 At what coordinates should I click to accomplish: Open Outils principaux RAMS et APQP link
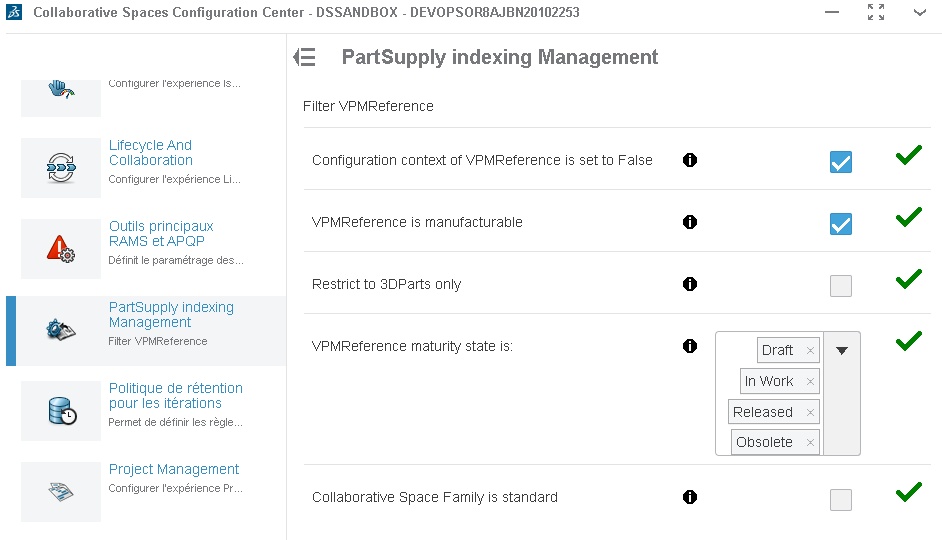click(x=161, y=234)
